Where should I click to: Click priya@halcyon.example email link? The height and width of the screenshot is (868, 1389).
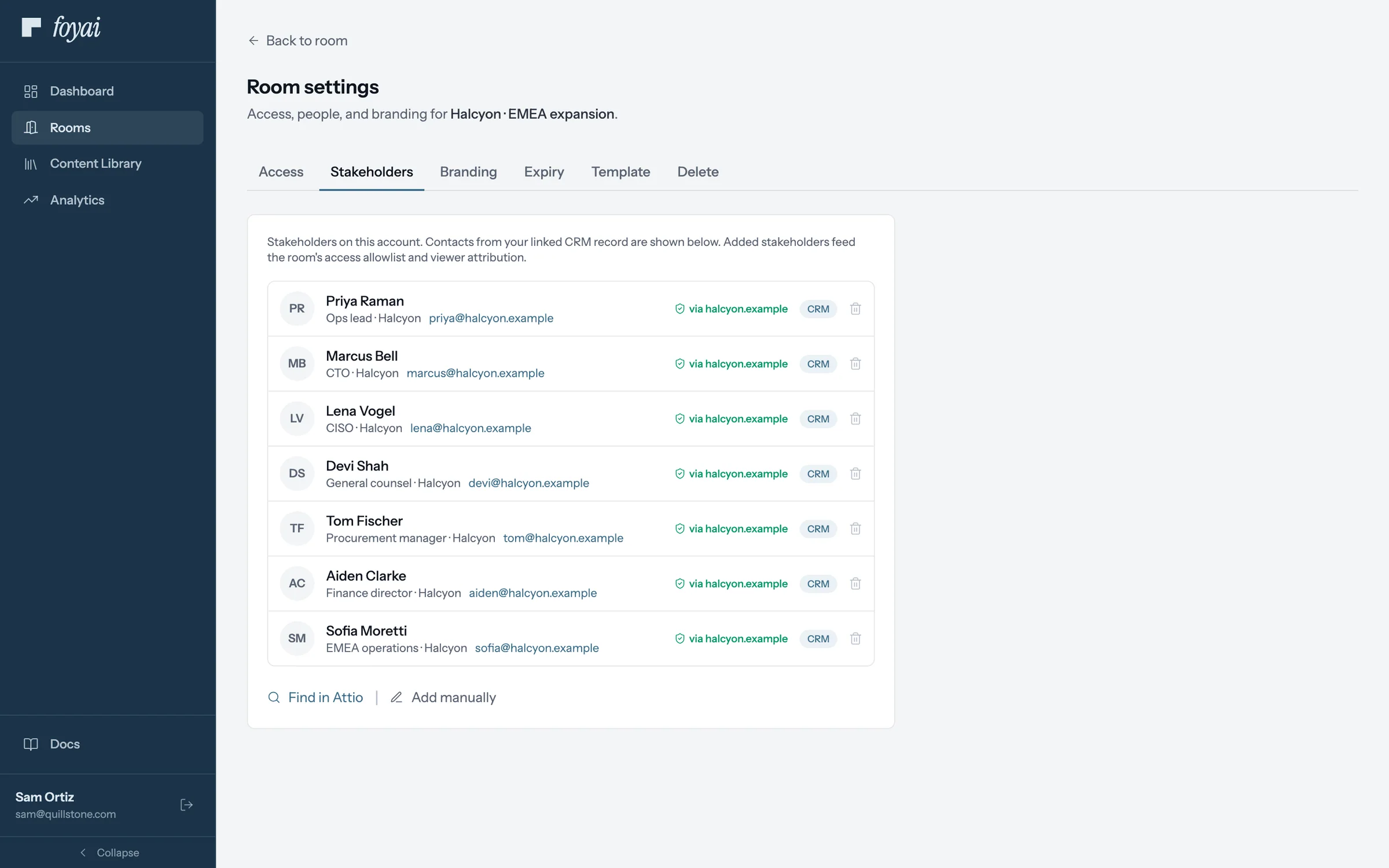point(491,318)
